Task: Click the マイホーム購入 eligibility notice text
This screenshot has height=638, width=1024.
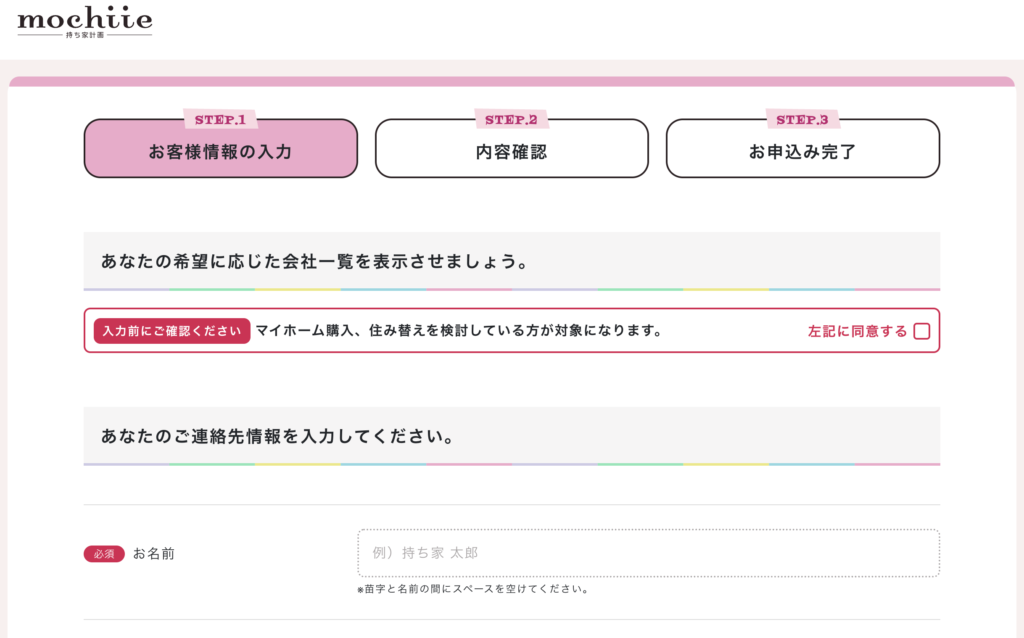Action: pyautogui.click(x=459, y=331)
